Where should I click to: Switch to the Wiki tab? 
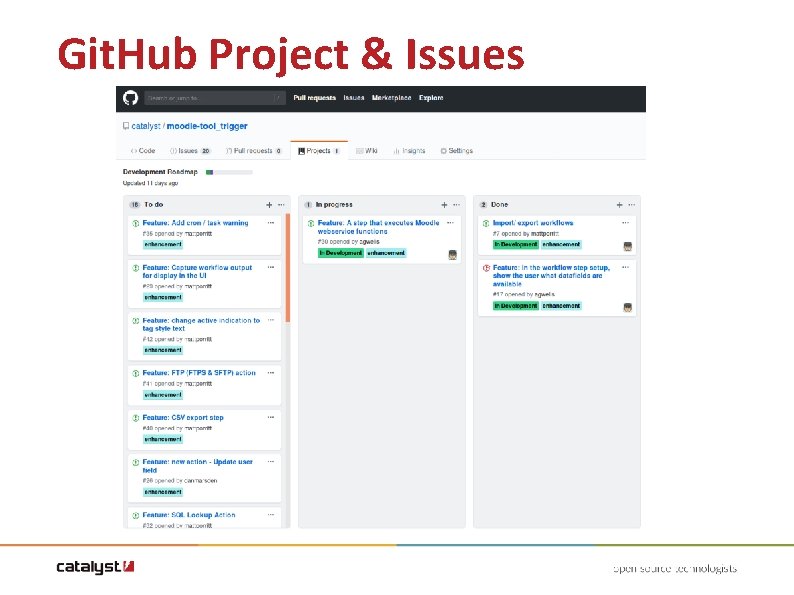pyautogui.click(x=367, y=151)
